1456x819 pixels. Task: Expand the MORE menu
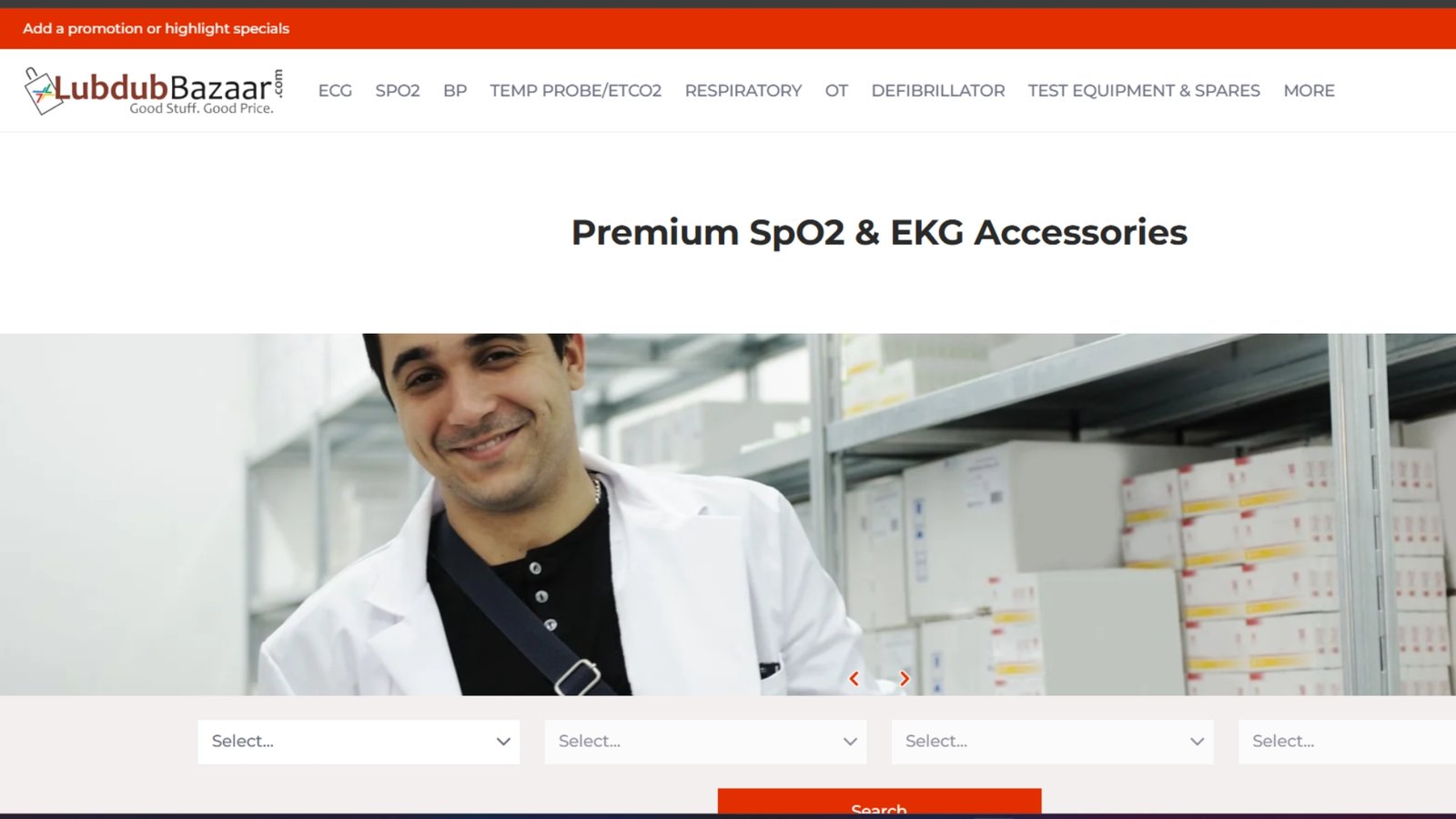tap(1309, 91)
